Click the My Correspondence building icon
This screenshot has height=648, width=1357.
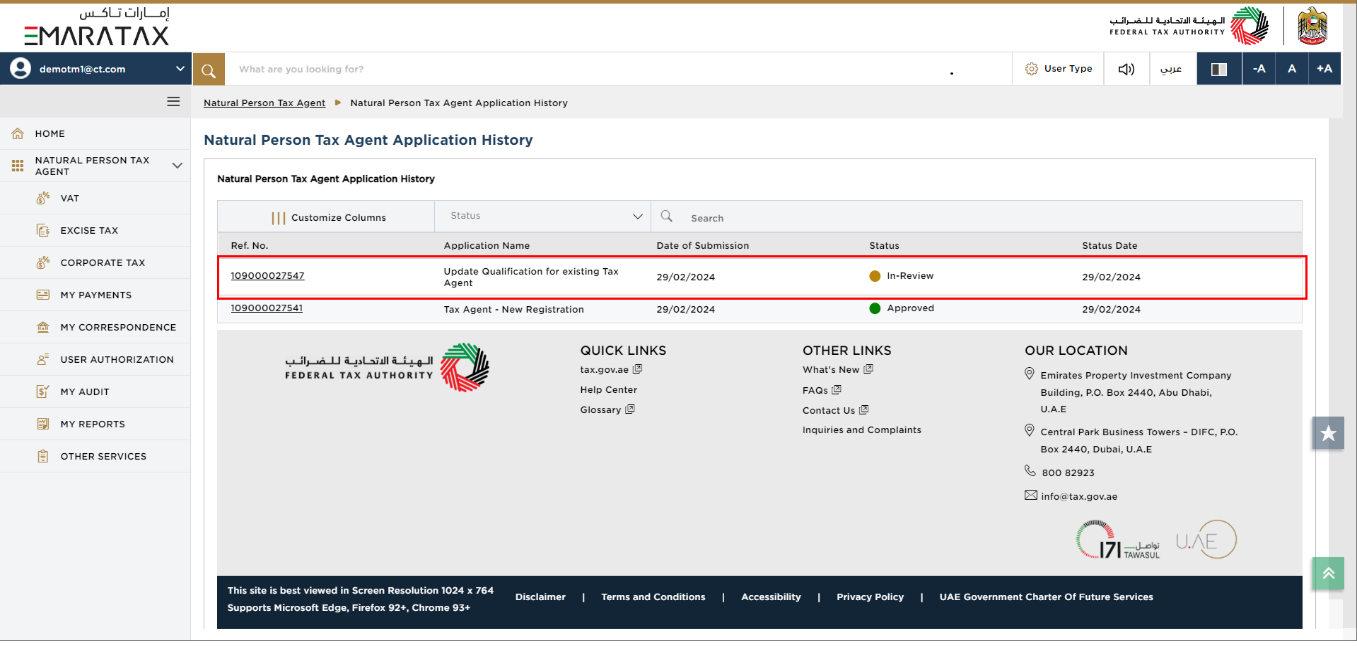coord(43,327)
